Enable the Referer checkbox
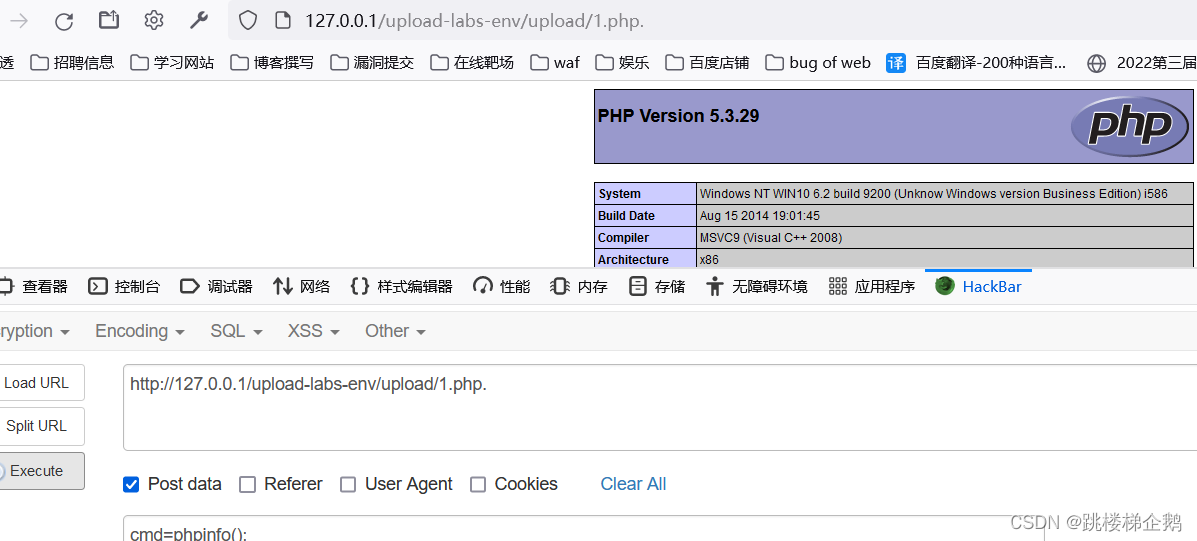The height and width of the screenshot is (541, 1197). (248, 485)
